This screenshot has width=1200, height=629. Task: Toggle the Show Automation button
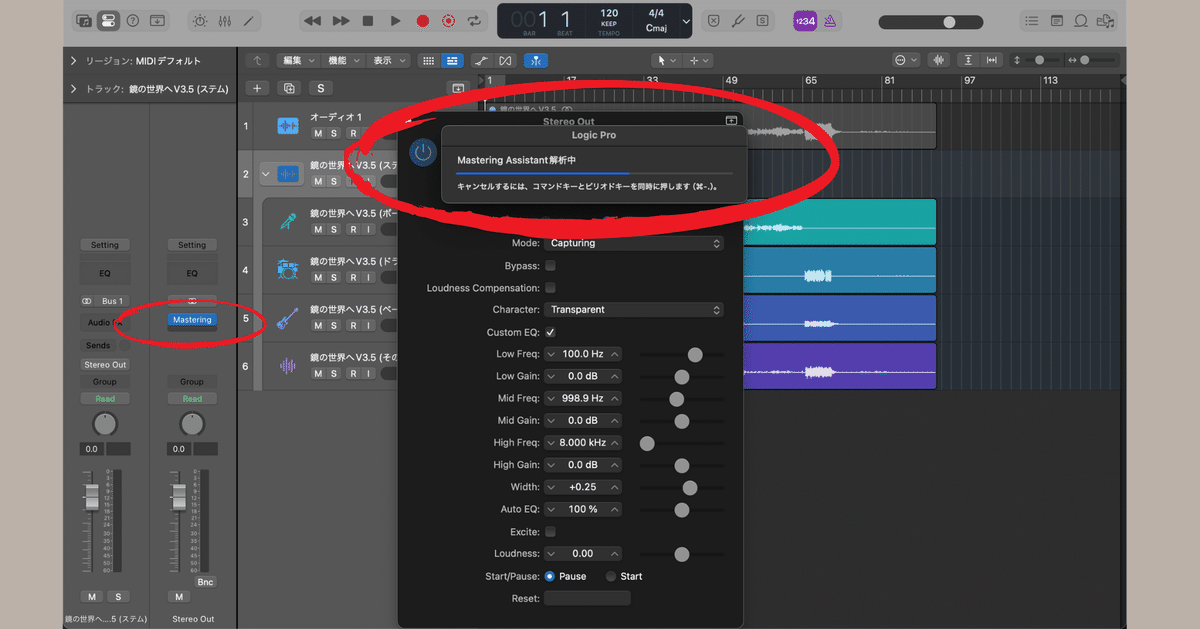tap(481, 60)
